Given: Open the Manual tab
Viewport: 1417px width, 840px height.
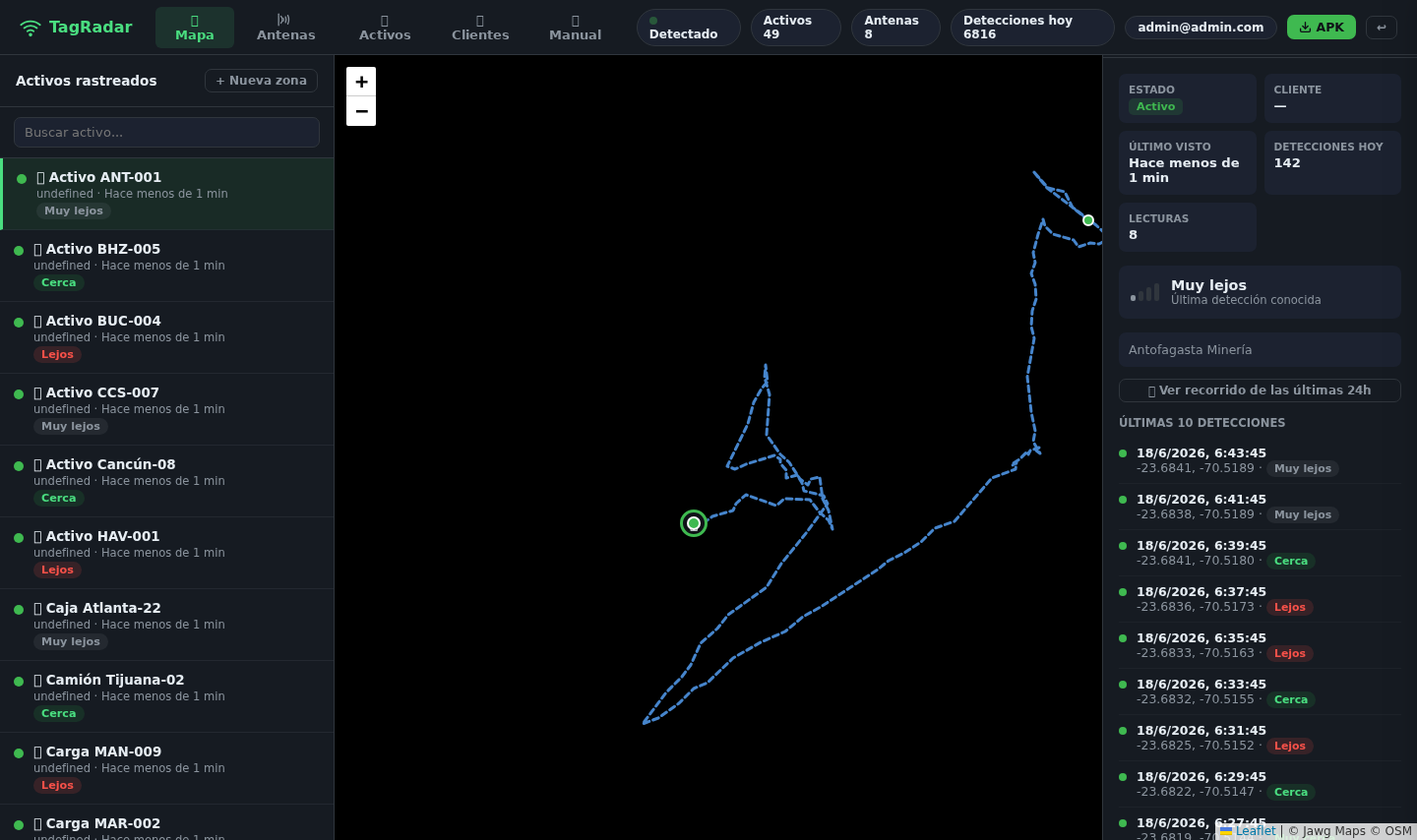Looking at the screenshot, I should click(575, 28).
